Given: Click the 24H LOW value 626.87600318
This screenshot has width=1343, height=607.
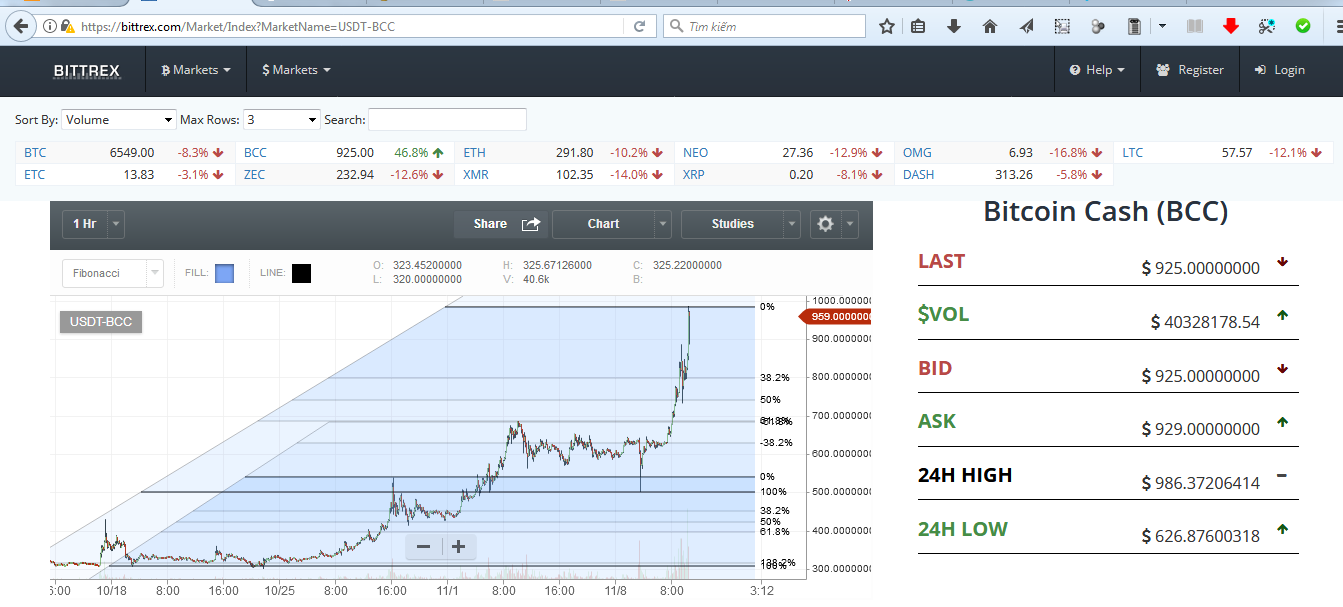Looking at the screenshot, I should pyautogui.click(x=1201, y=536).
